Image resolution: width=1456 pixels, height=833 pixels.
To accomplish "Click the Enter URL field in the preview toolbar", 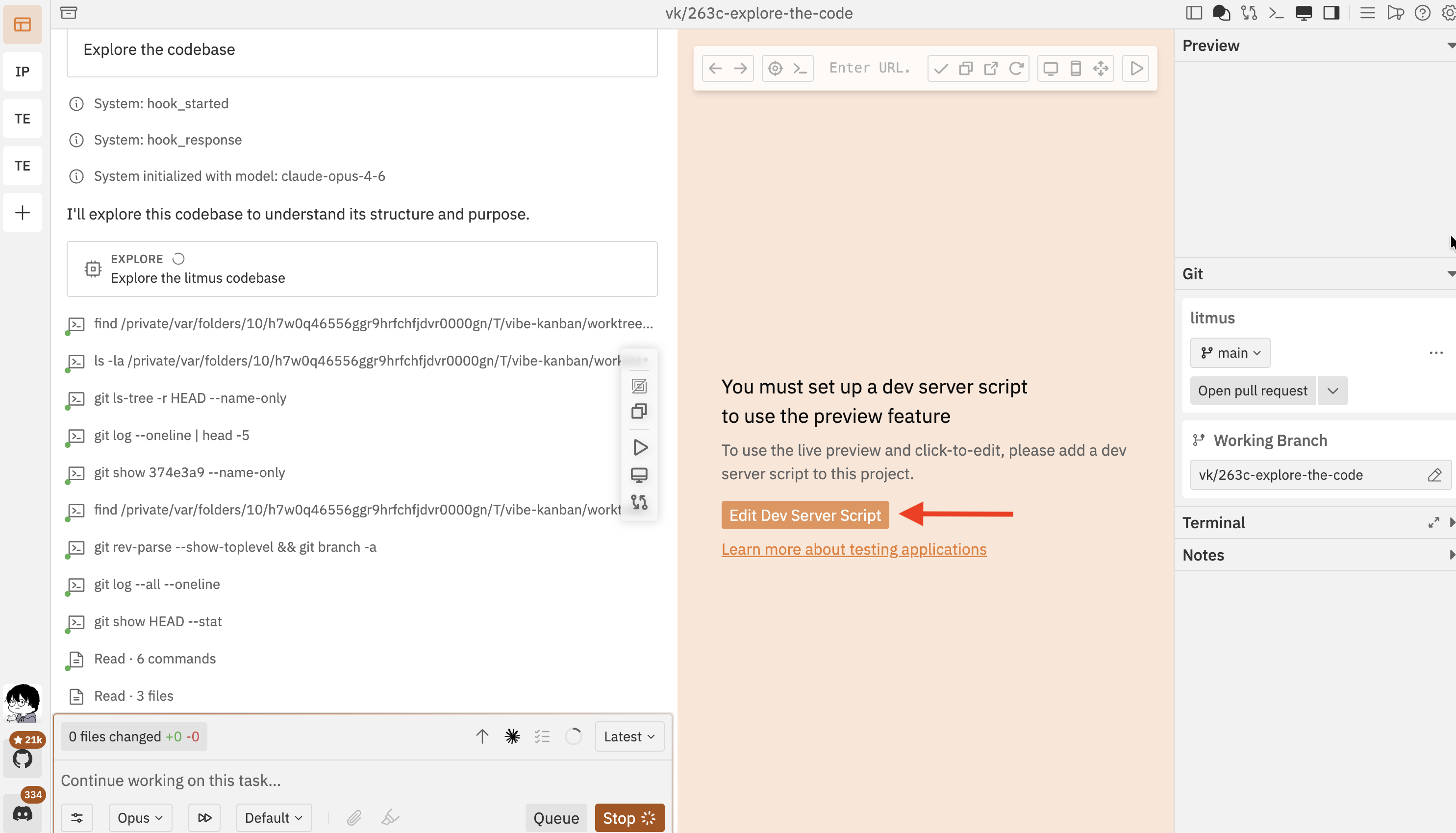I will (870, 68).
